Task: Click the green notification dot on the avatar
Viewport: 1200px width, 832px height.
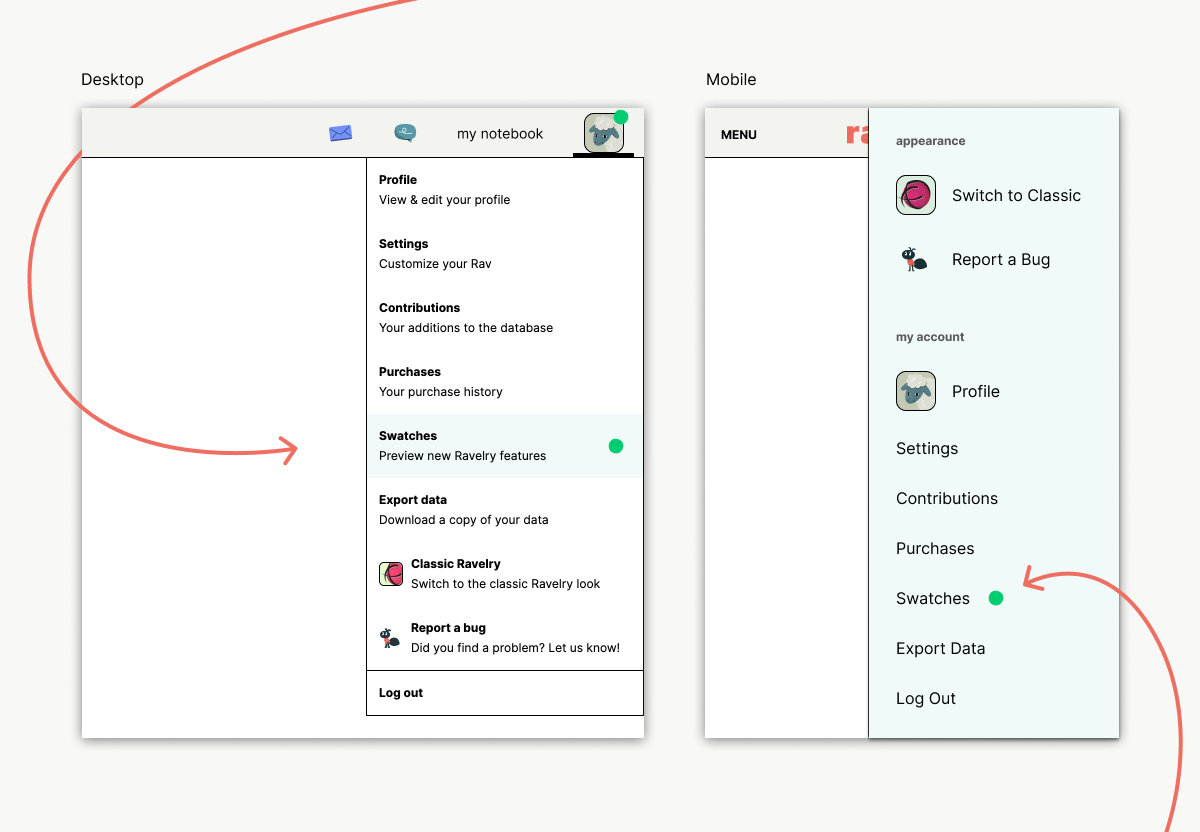Action: click(x=621, y=115)
